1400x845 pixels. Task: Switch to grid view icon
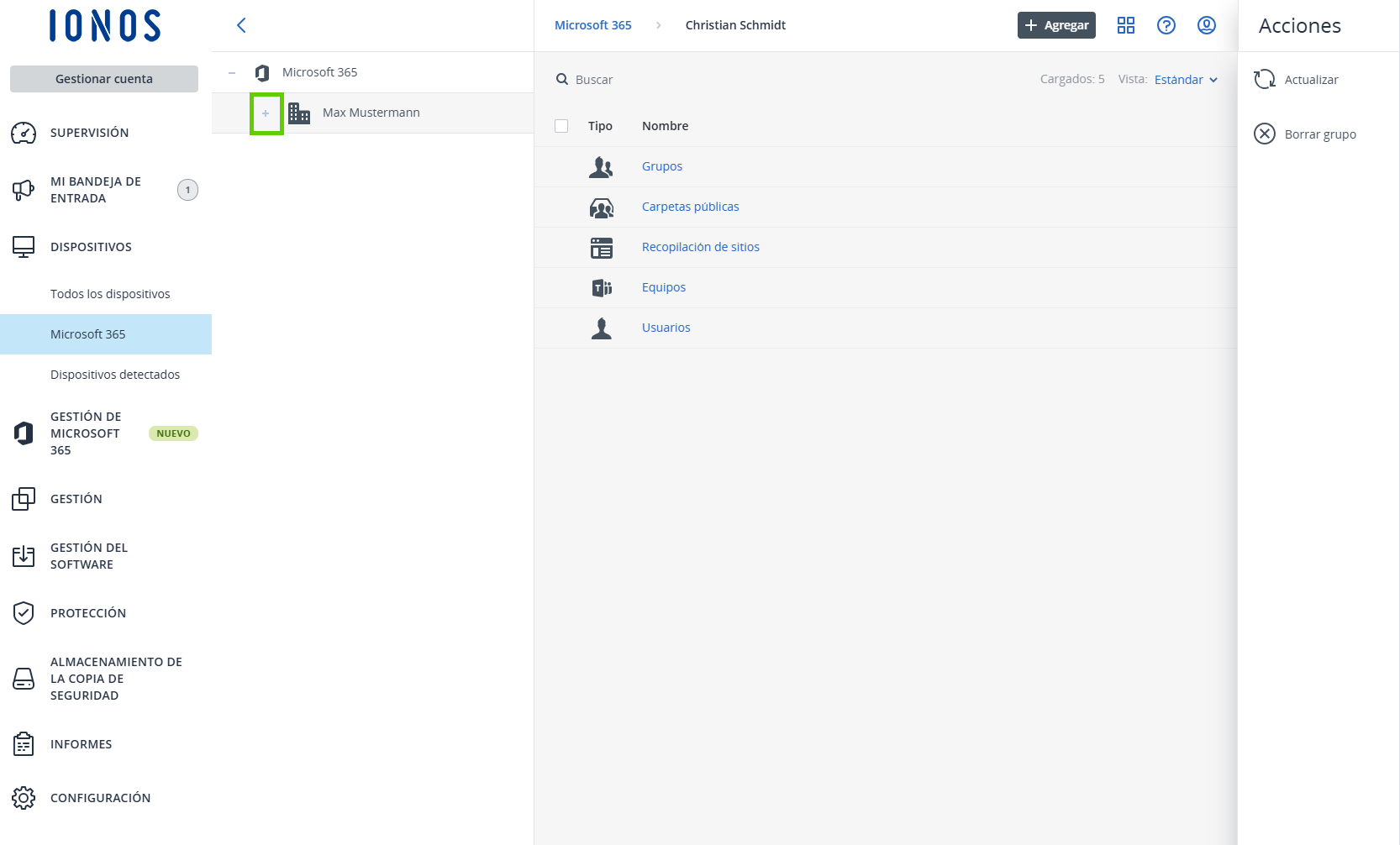tap(1125, 25)
